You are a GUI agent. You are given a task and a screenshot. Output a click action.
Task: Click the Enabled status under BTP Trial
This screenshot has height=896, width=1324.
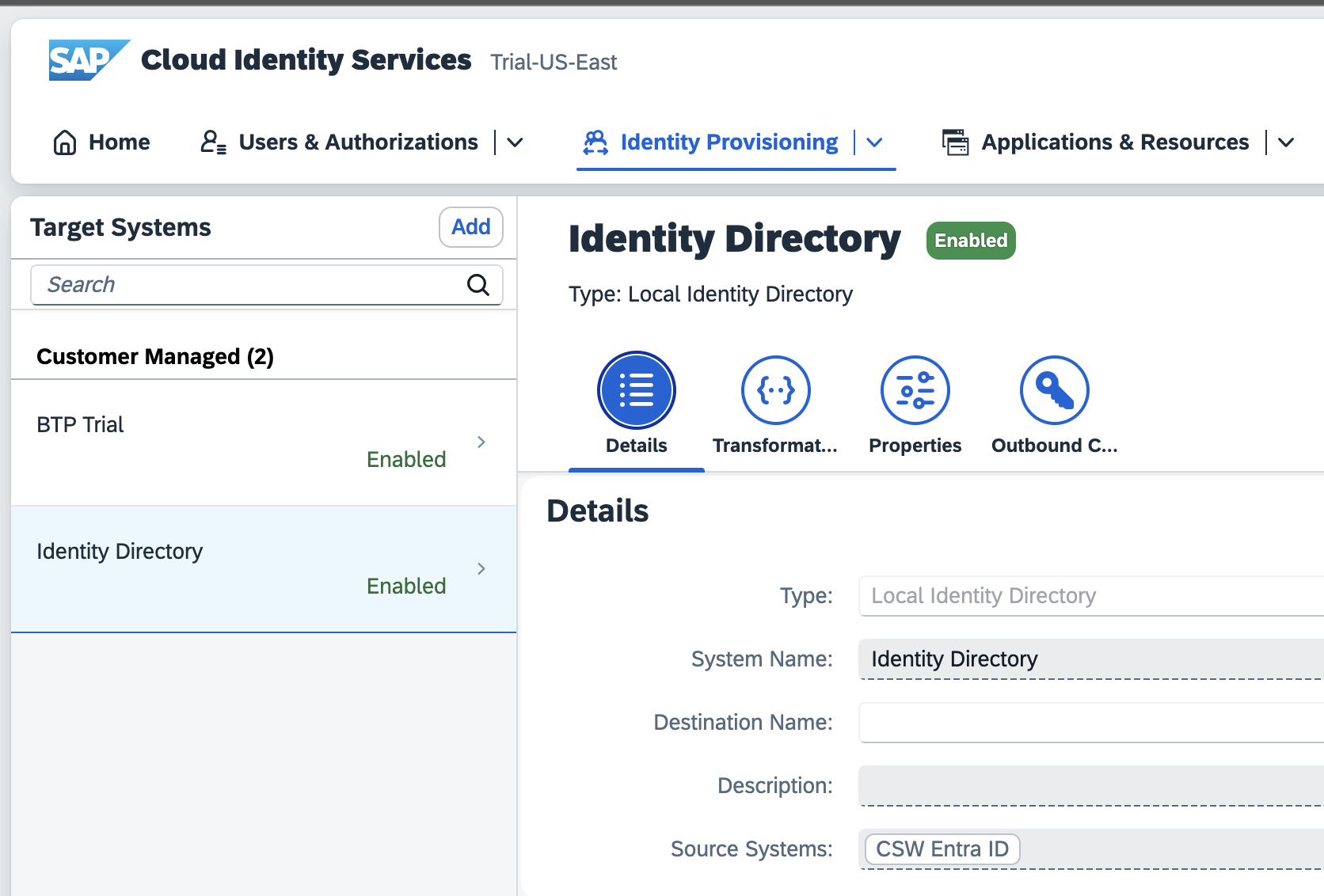(x=406, y=459)
